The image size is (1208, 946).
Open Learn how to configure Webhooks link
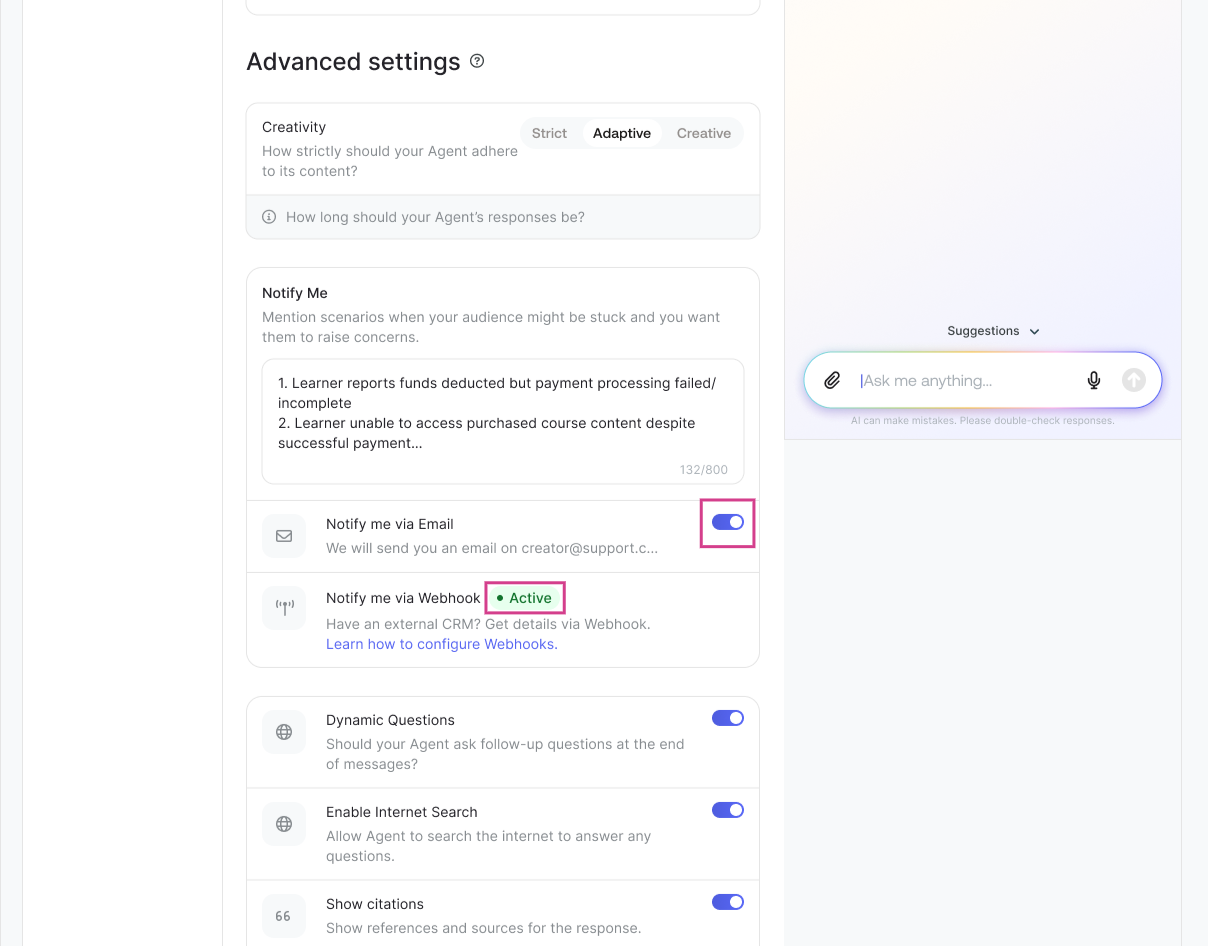pyautogui.click(x=441, y=644)
